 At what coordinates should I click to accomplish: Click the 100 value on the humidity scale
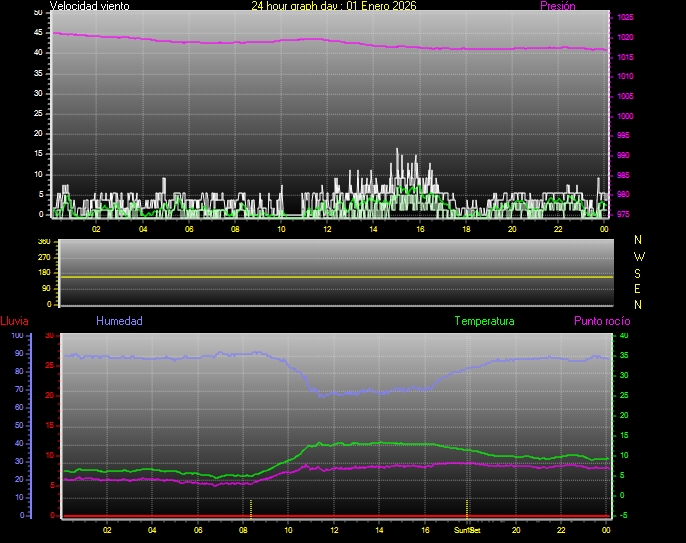(x=18, y=336)
